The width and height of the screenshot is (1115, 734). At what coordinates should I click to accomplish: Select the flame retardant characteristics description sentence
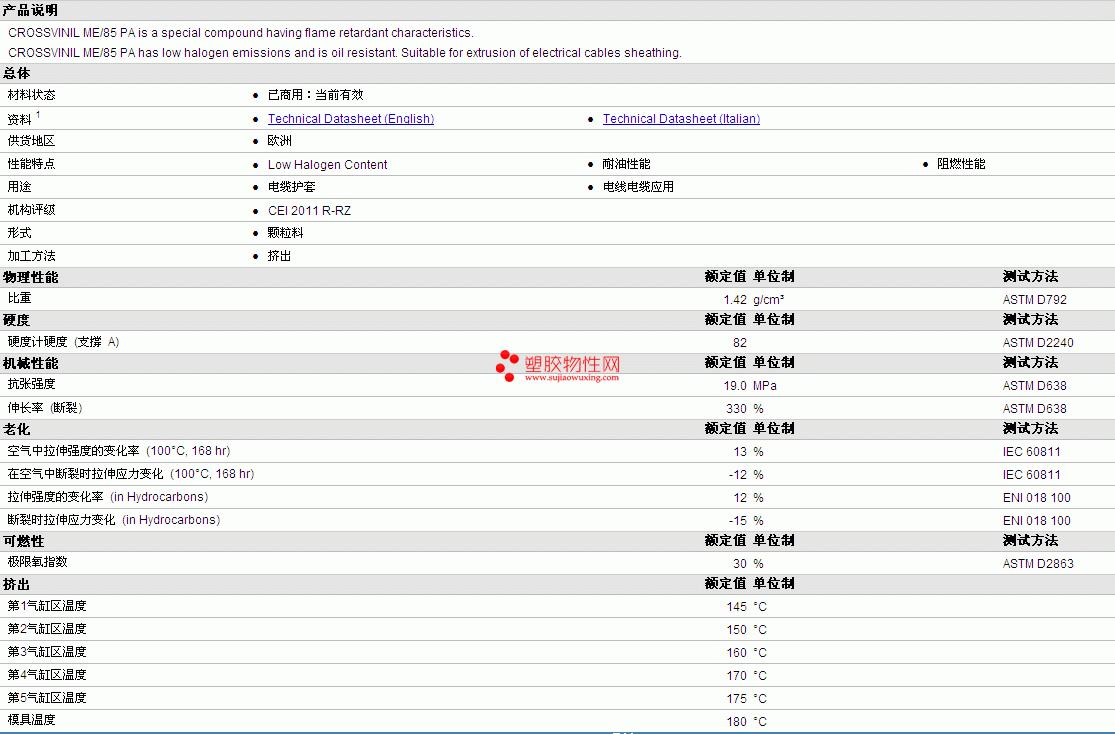tap(241, 33)
